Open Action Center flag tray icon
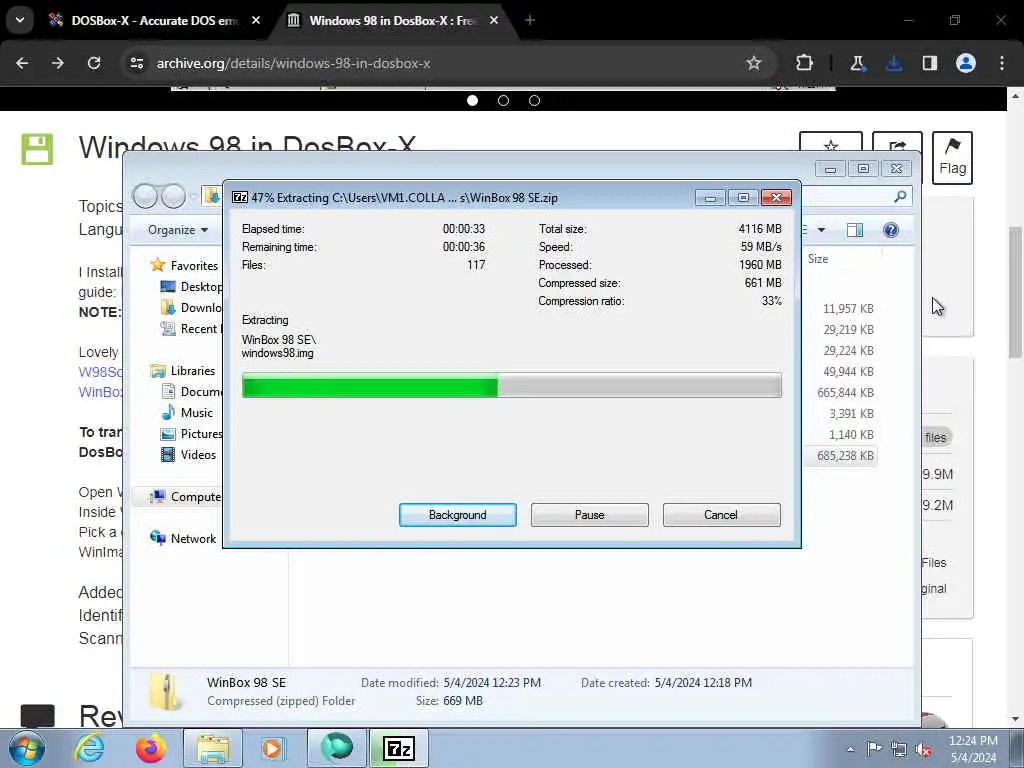 tap(874, 748)
